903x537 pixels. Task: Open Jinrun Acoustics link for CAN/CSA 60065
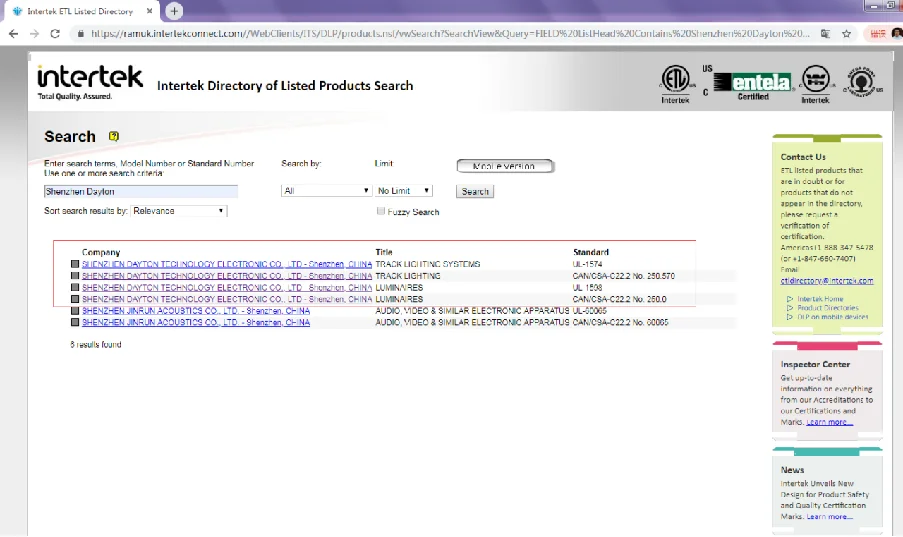[196, 322]
